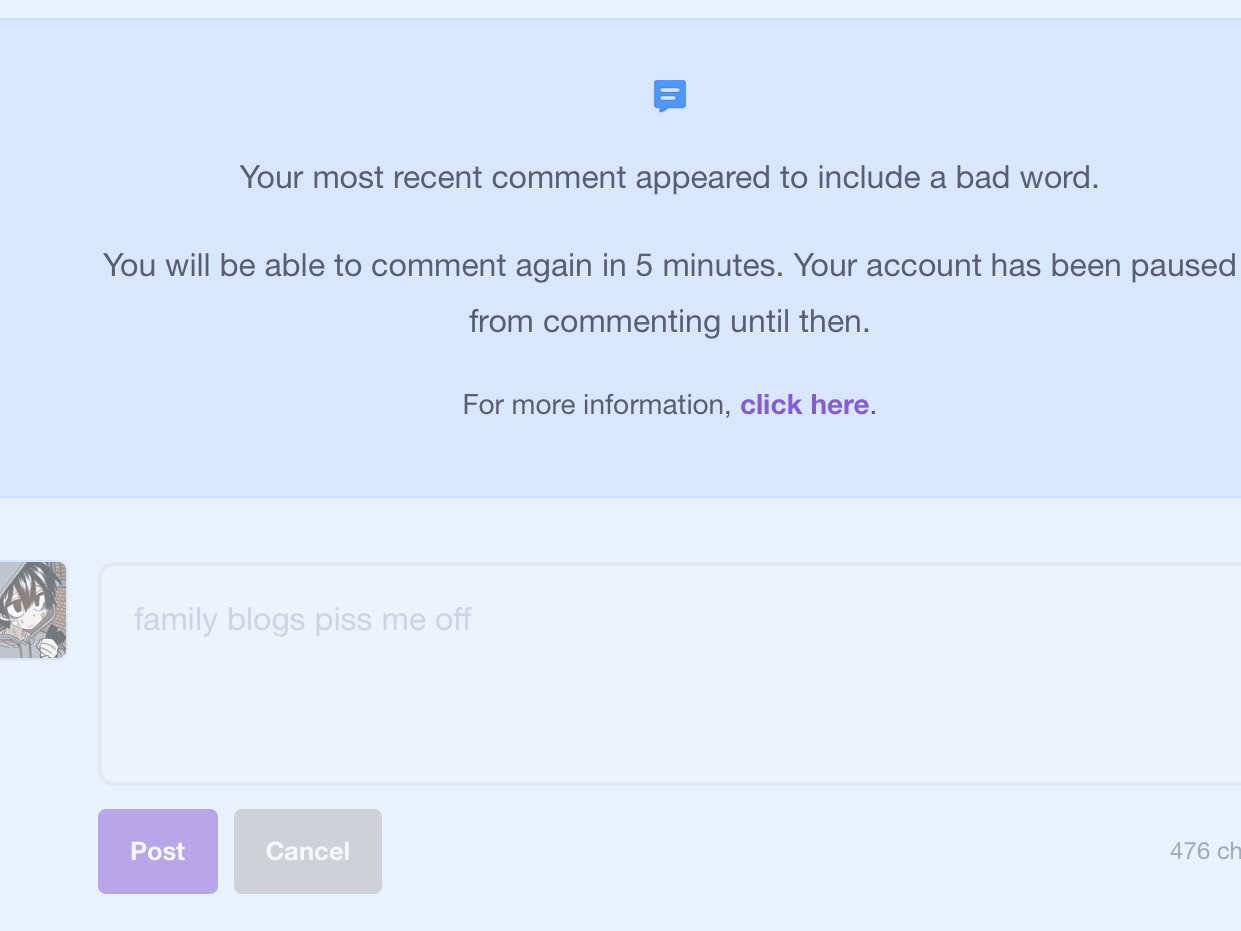Screen dimensions: 1241x931
Task: Submit the comment with the Post button
Action: pyautogui.click(x=158, y=851)
